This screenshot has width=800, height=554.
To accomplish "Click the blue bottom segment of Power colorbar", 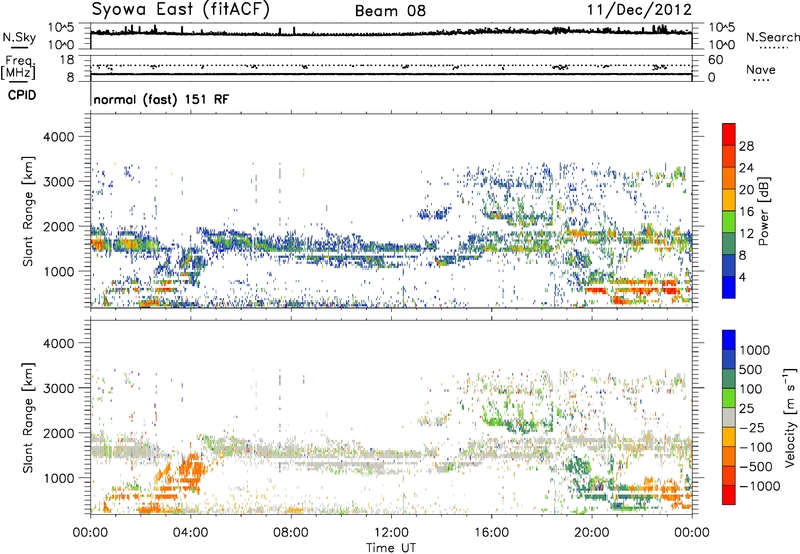I will [729, 287].
